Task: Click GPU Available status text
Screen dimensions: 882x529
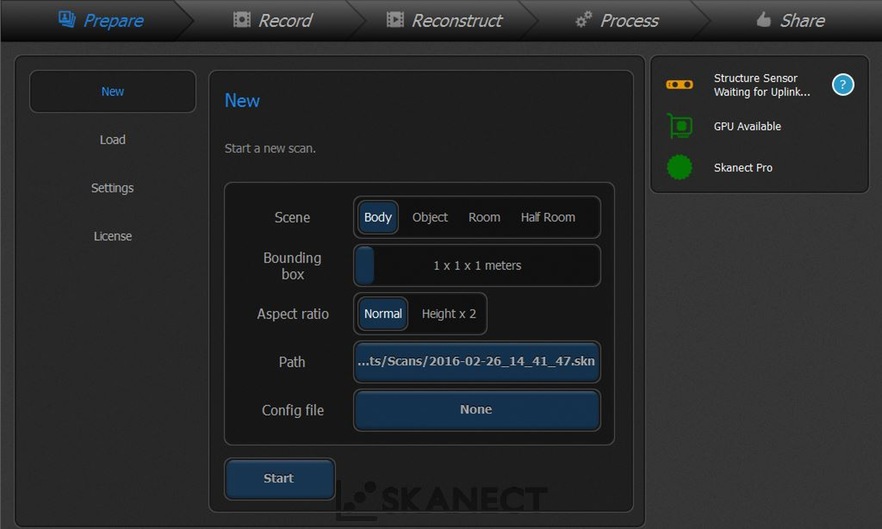Action: (747, 127)
